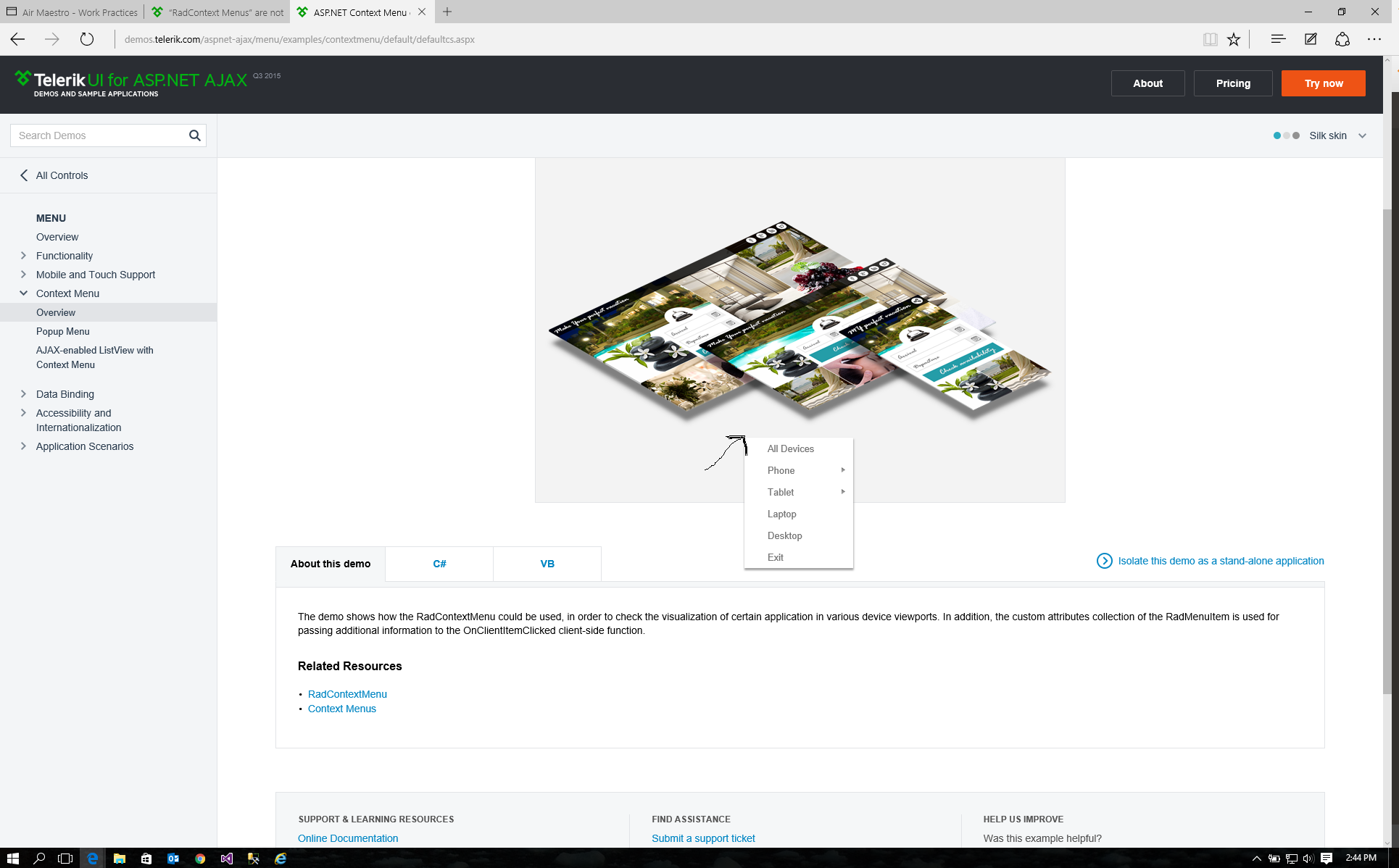Collapse the Context Menu section
This screenshot has width=1399, height=868.
23,293
